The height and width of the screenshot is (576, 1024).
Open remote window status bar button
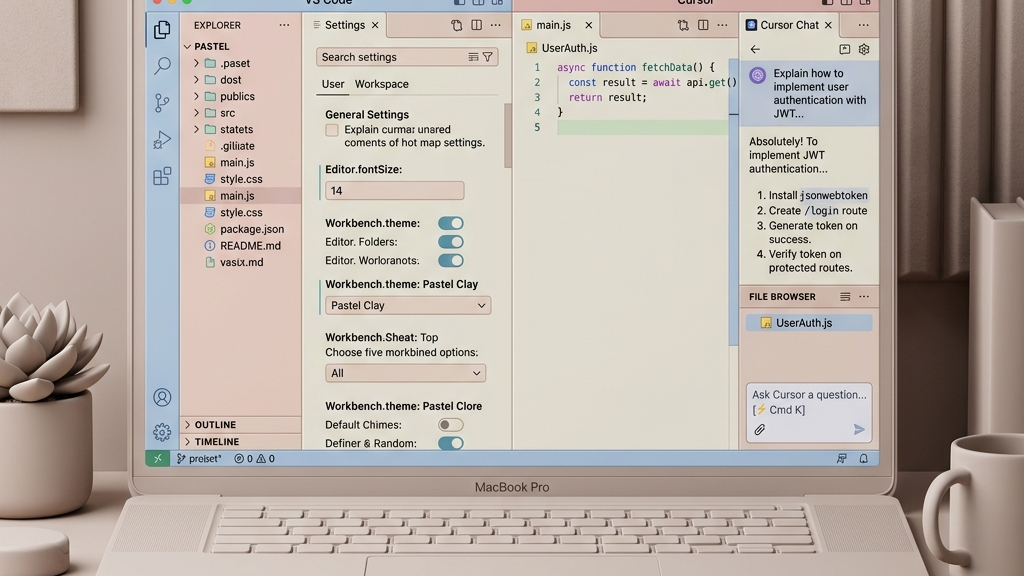[157, 458]
